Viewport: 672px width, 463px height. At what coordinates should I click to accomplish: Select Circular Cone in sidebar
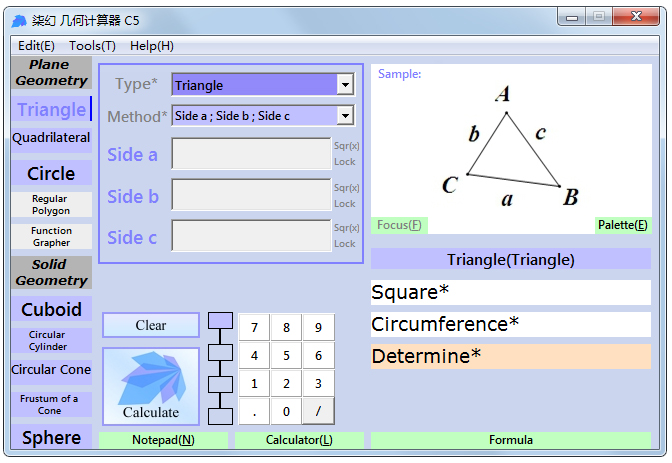tap(51, 370)
